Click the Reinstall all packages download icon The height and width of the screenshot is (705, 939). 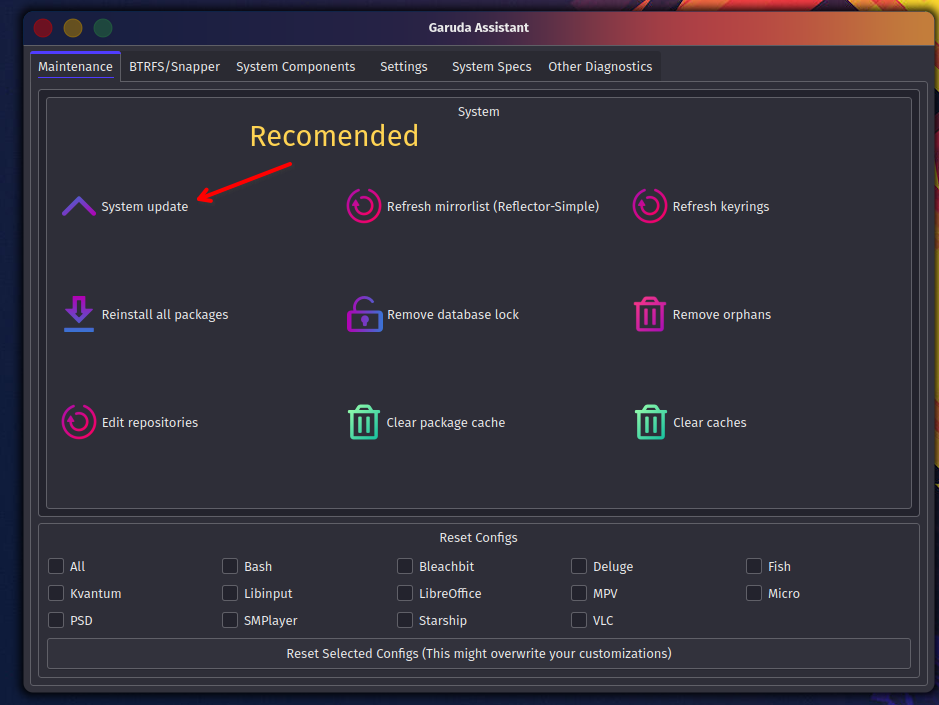[78, 314]
